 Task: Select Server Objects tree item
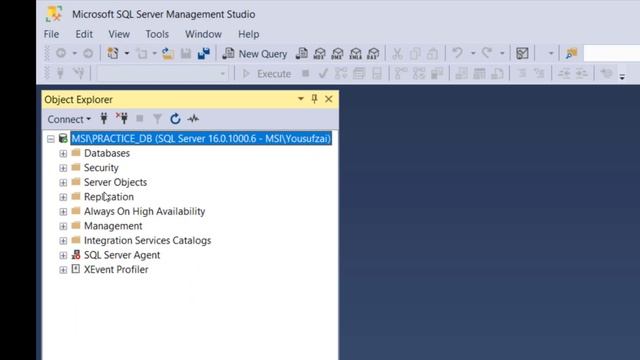tap(116, 182)
